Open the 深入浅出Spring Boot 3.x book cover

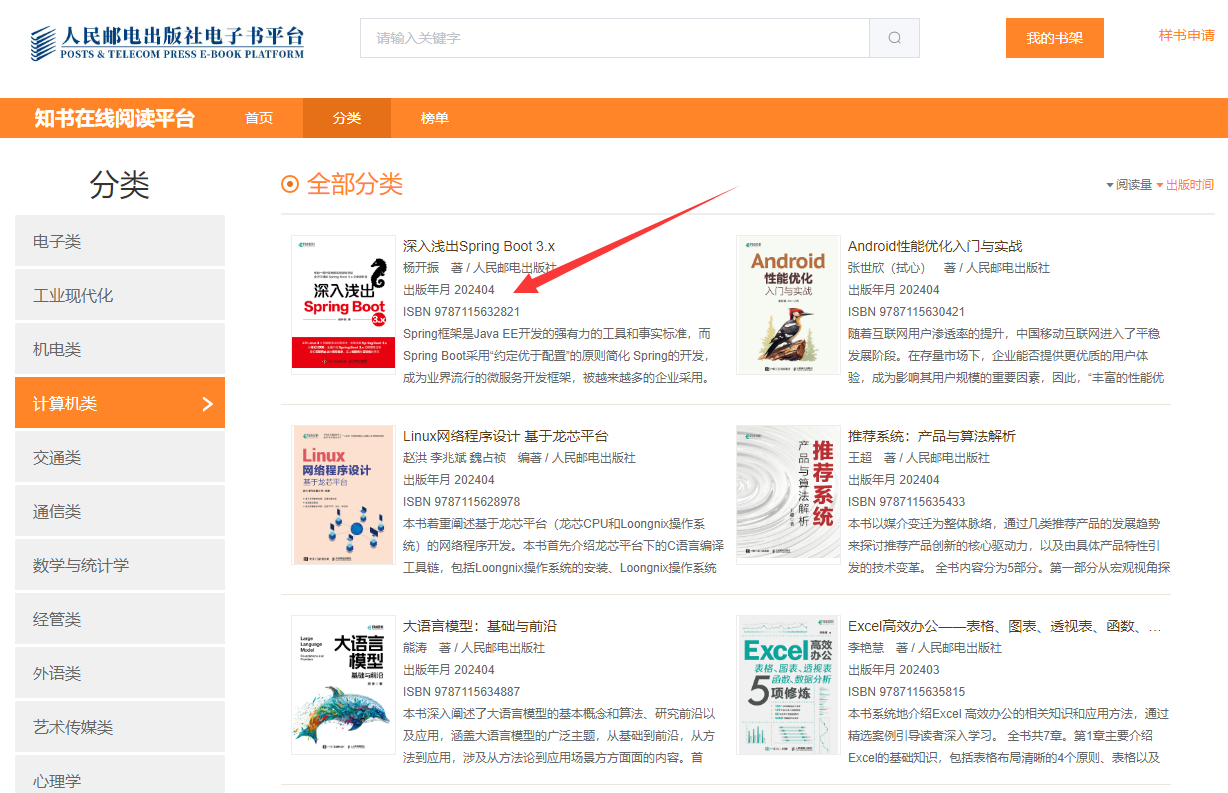[343, 305]
